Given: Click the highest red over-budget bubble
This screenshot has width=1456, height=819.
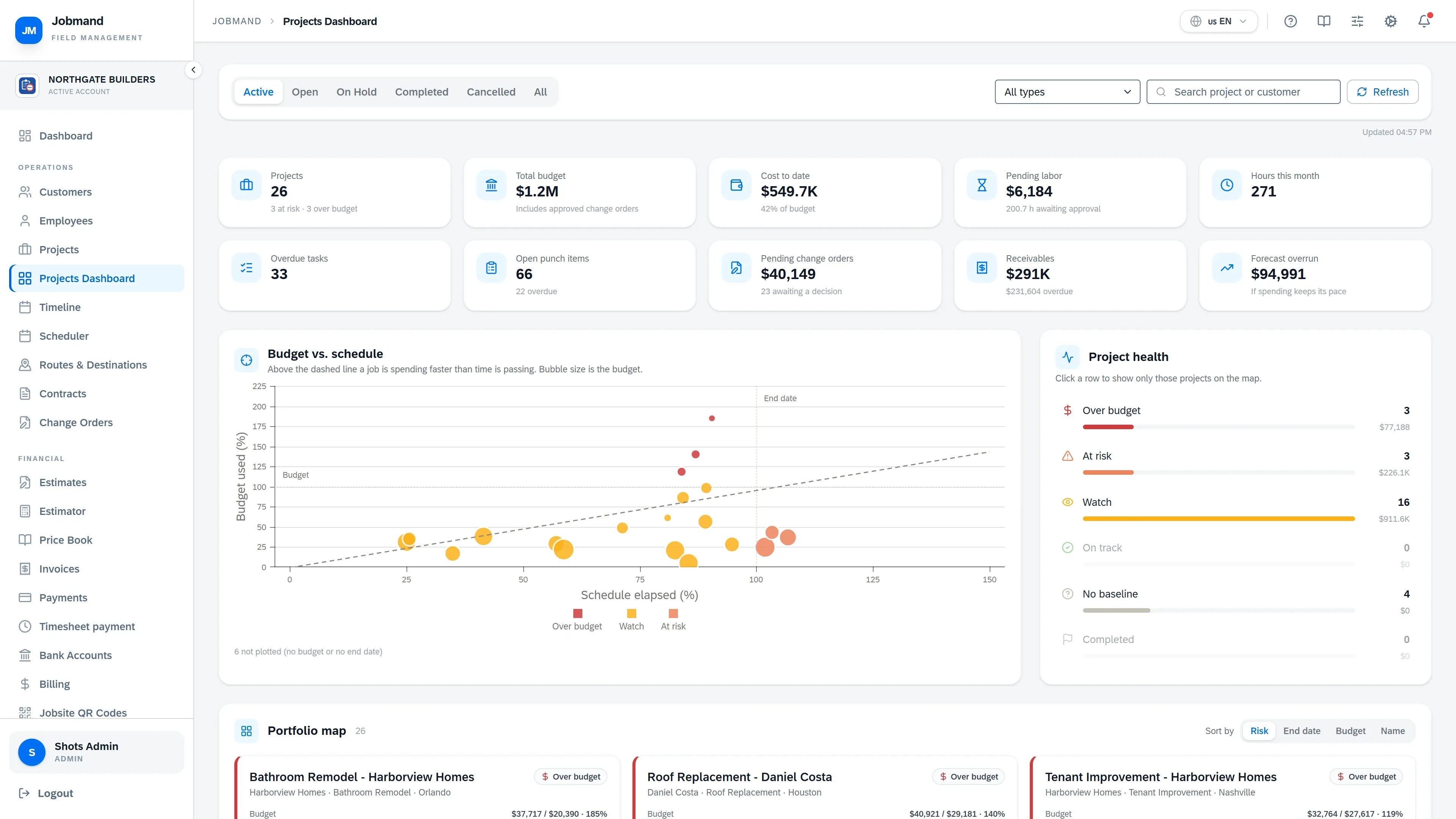Looking at the screenshot, I should click(712, 418).
